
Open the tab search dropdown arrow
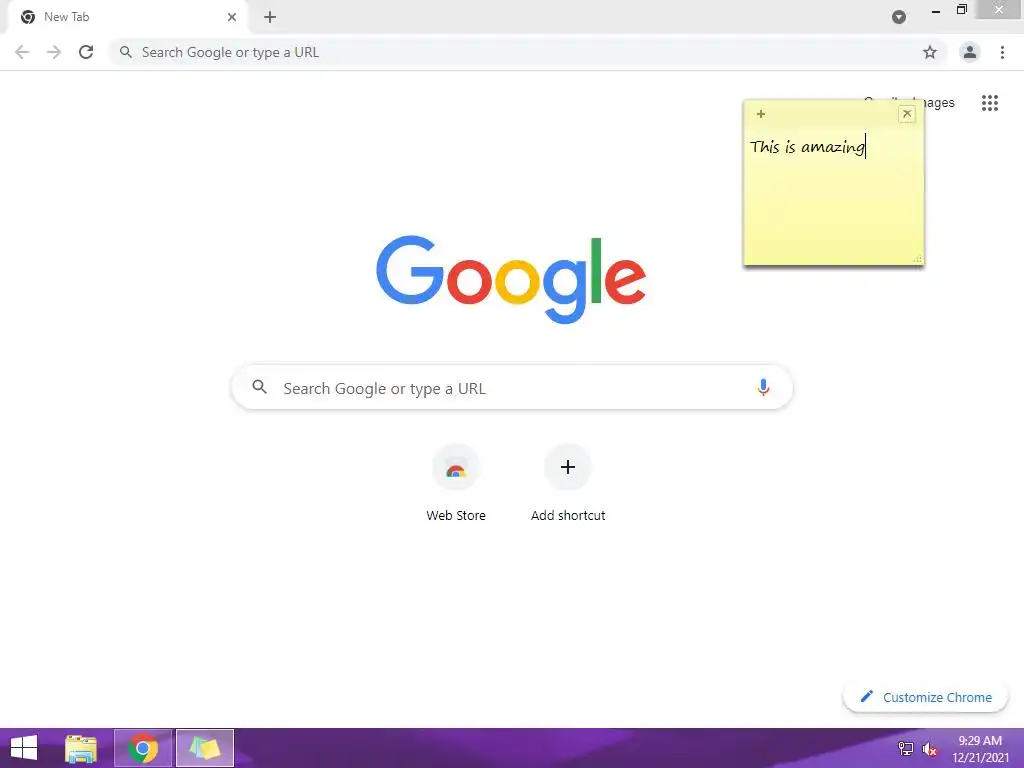click(899, 17)
